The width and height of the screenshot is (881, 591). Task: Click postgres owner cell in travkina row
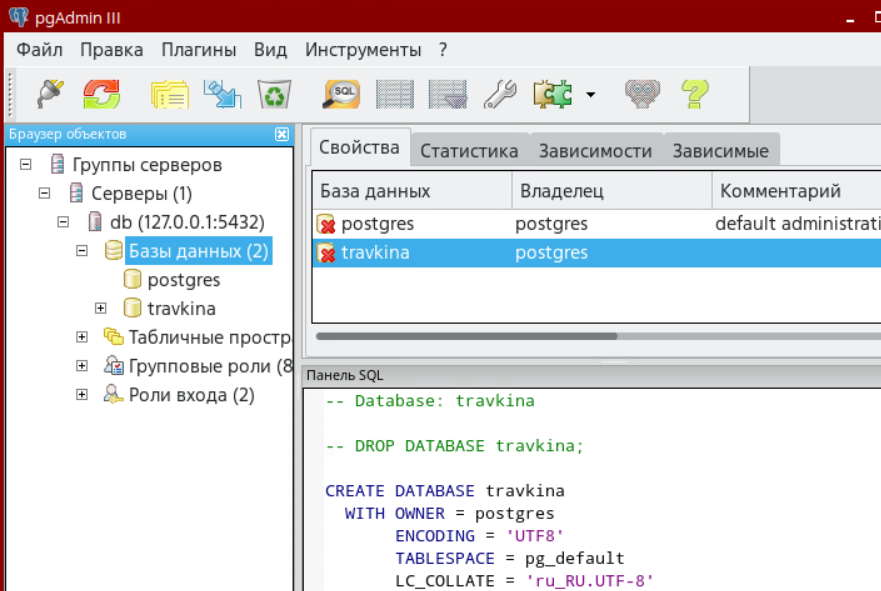551,253
